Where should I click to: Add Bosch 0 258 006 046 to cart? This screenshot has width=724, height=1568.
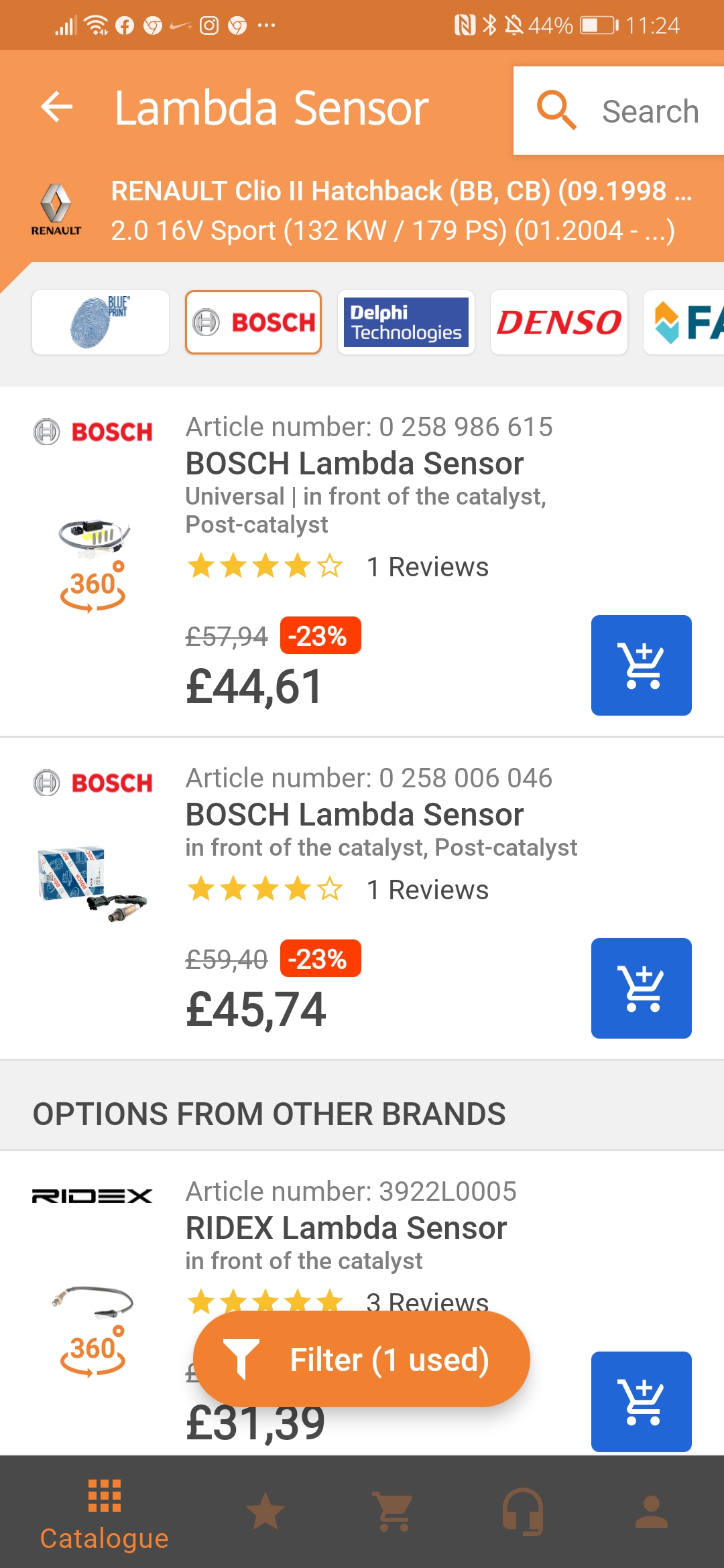coord(641,988)
